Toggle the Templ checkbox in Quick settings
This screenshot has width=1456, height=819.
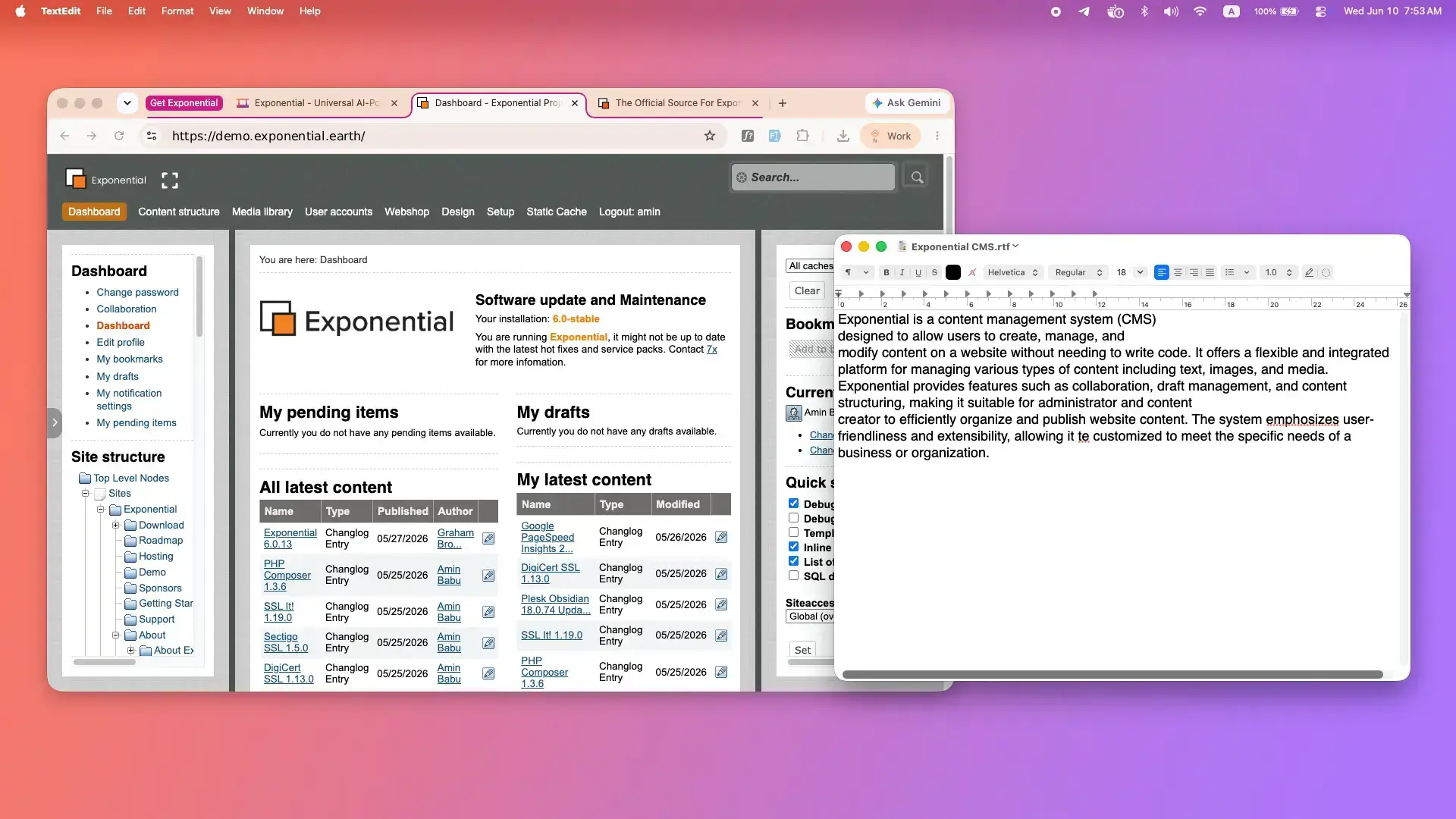(793, 532)
